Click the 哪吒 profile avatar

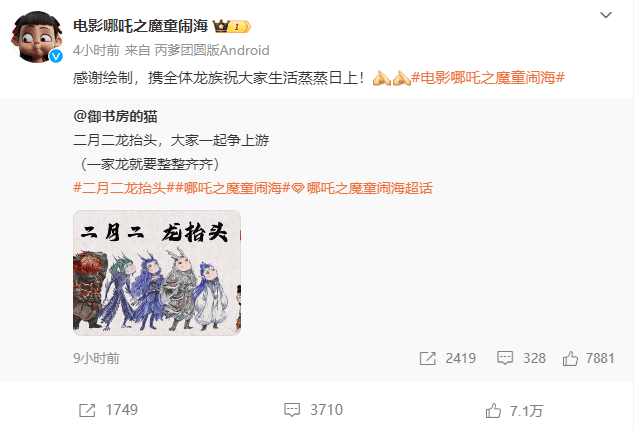[37, 37]
